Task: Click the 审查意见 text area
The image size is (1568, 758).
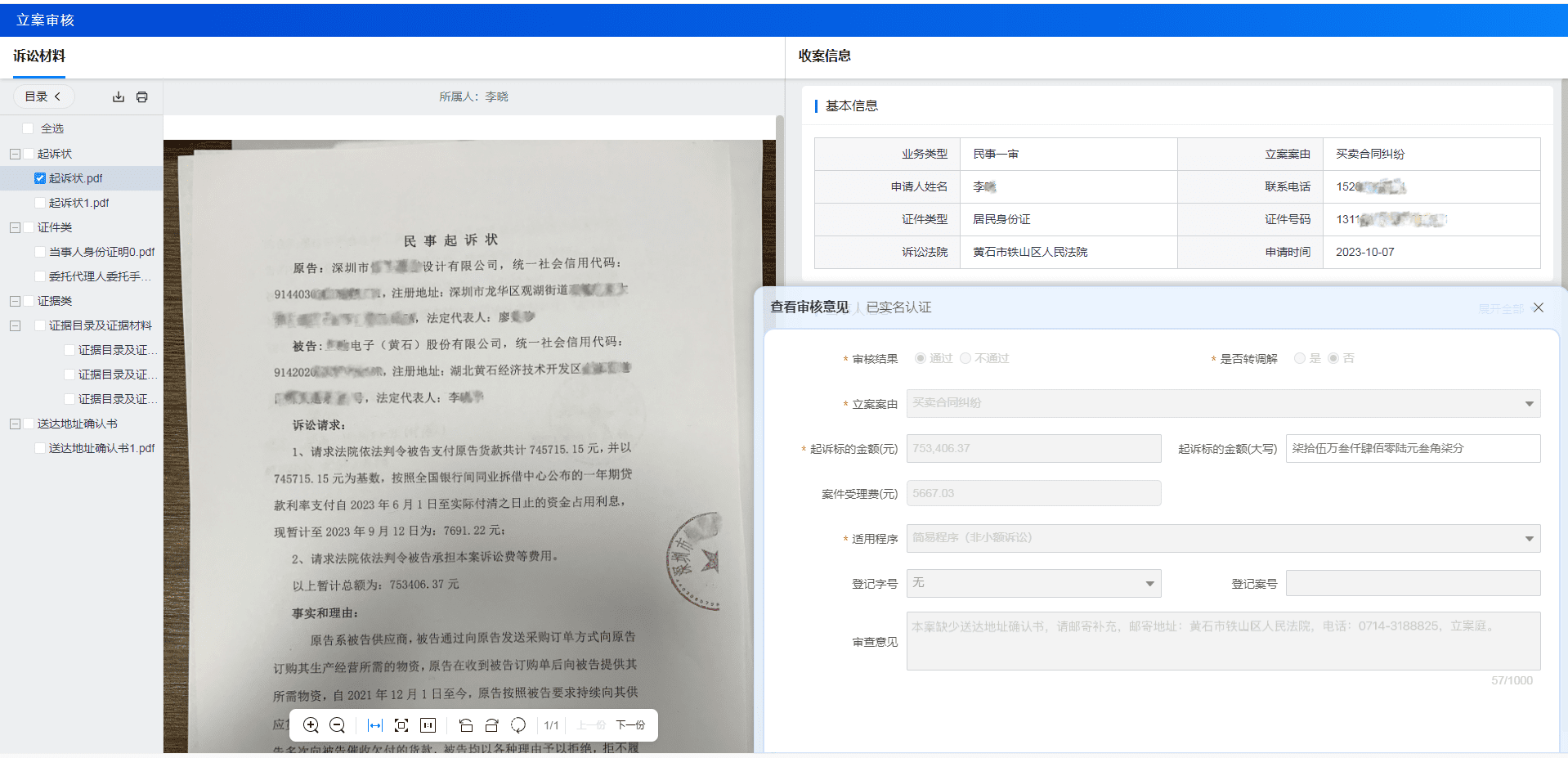Action: tap(1223, 641)
